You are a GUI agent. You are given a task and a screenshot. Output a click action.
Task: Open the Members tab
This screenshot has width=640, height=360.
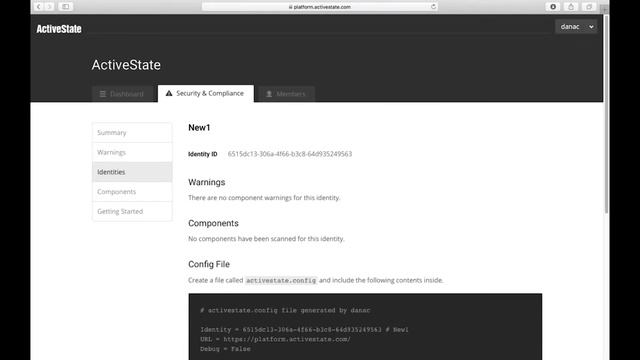[287, 94]
